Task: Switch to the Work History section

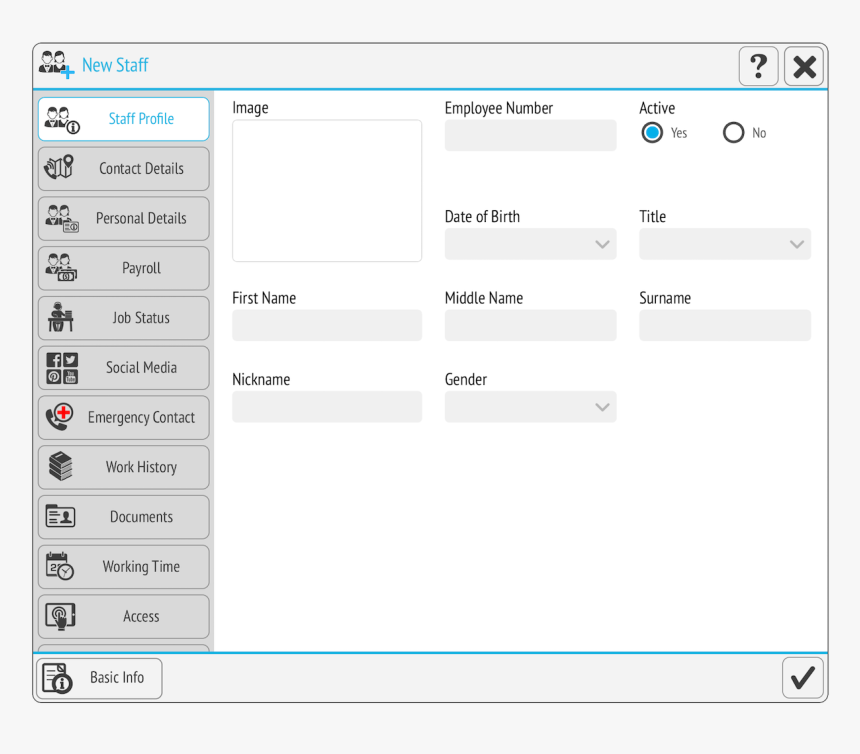Action: coord(123,467)
